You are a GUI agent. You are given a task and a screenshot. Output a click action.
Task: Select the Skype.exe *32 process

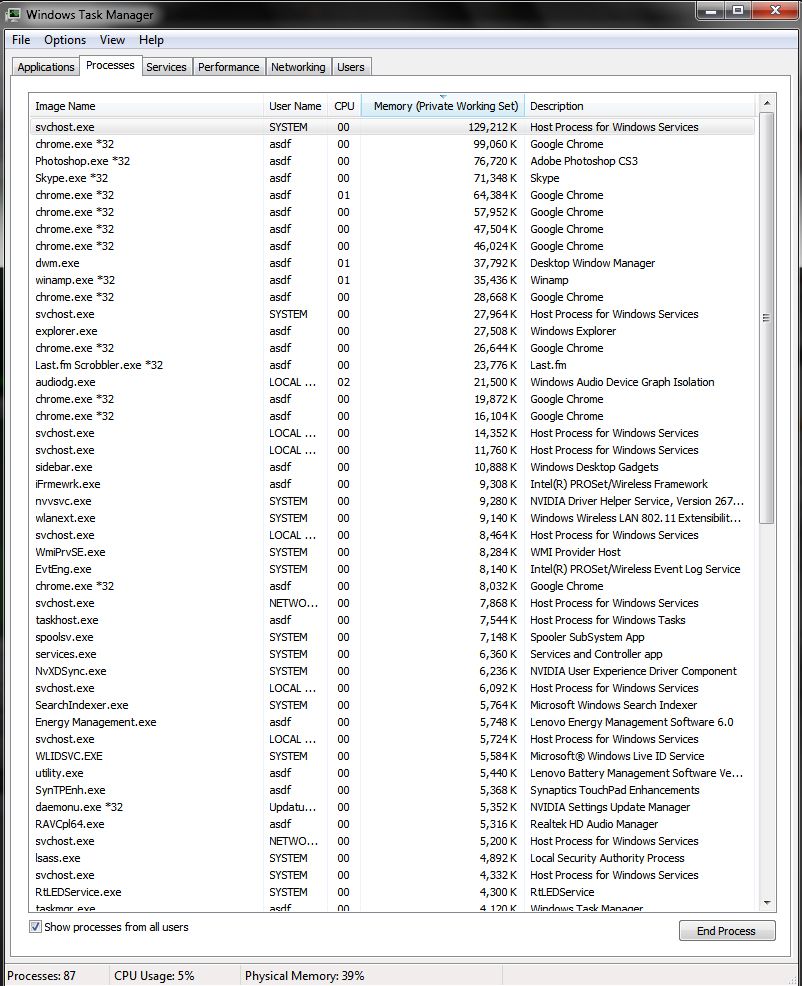pos(71,178)
